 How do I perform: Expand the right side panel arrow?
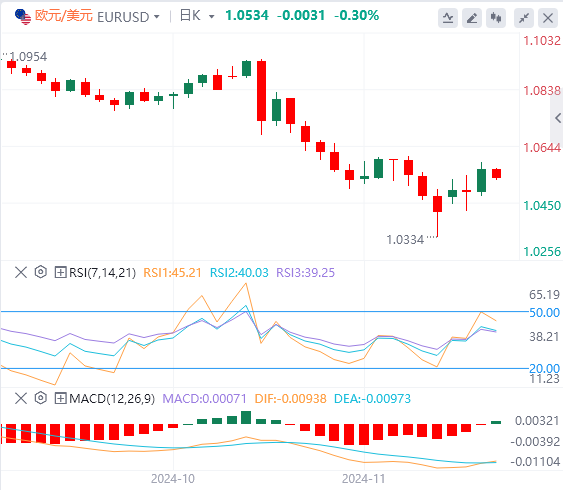tap(558, 118)
